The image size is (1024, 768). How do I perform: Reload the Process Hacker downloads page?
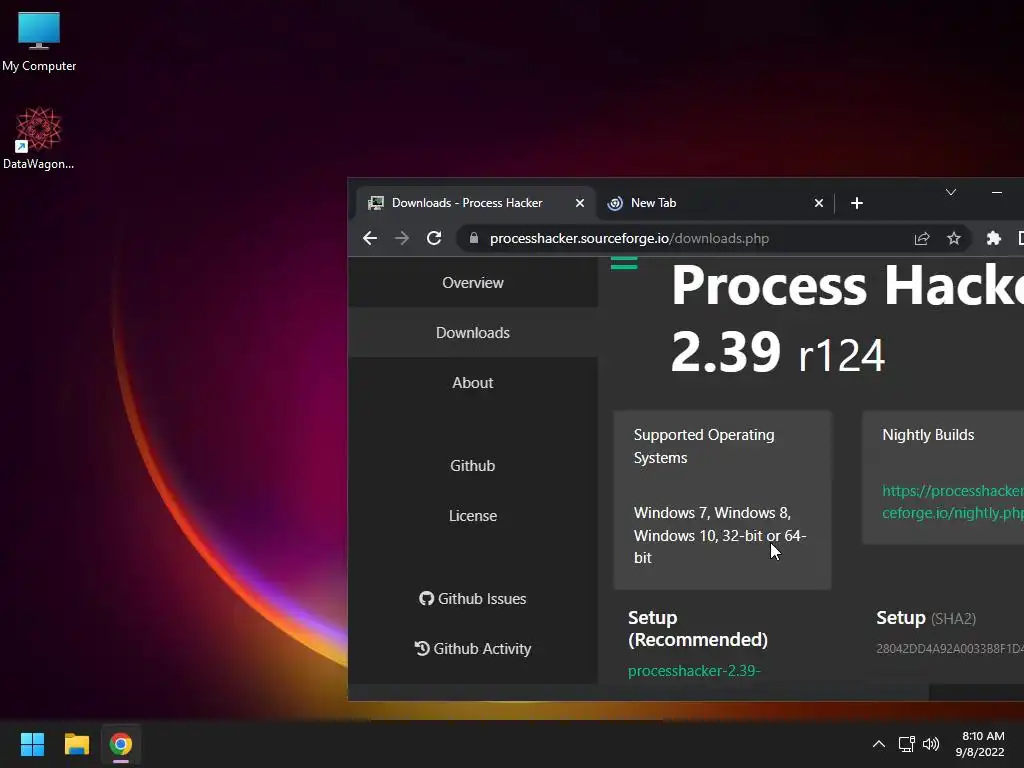tap(434, 238)
